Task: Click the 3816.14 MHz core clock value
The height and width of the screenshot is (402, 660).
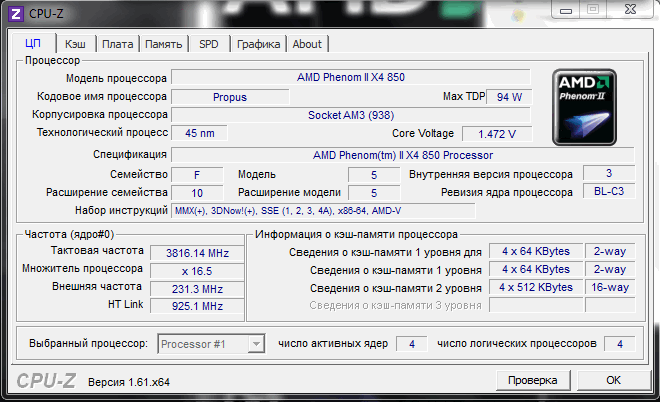Action: (197, 253)
